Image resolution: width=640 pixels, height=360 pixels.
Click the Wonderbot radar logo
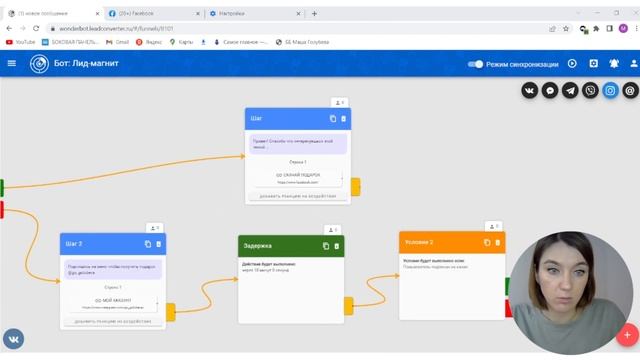(39, 64)
